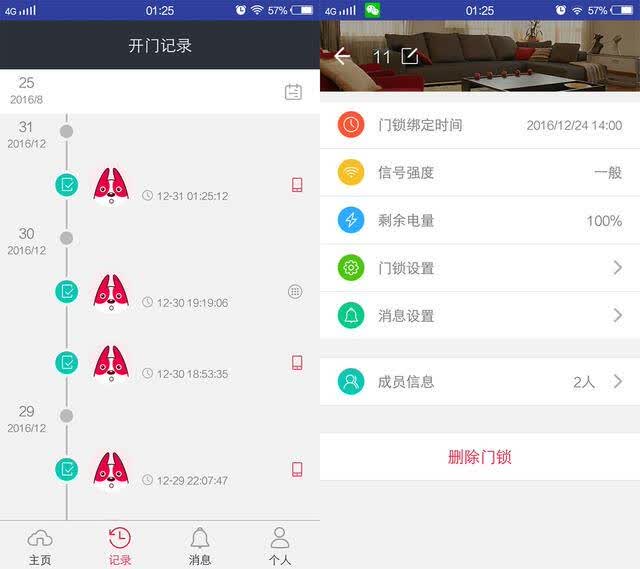Expand 消息设置 chevron arrow
640x569 pixels.
point(618,315)
